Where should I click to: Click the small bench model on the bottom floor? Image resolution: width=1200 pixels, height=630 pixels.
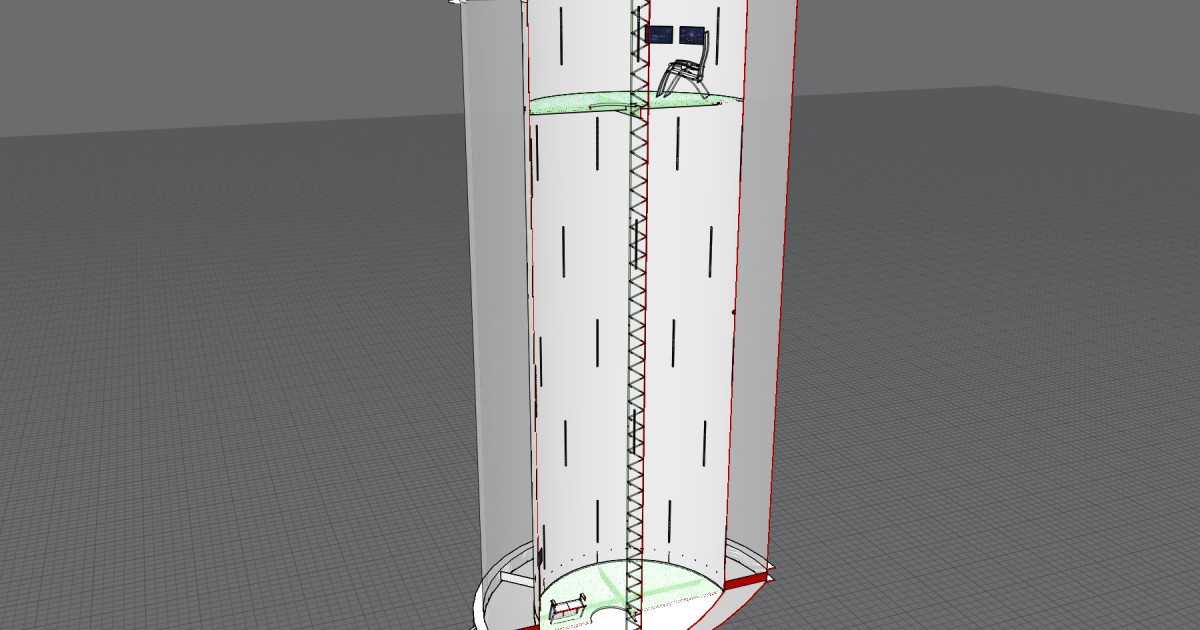coord(566,605)
